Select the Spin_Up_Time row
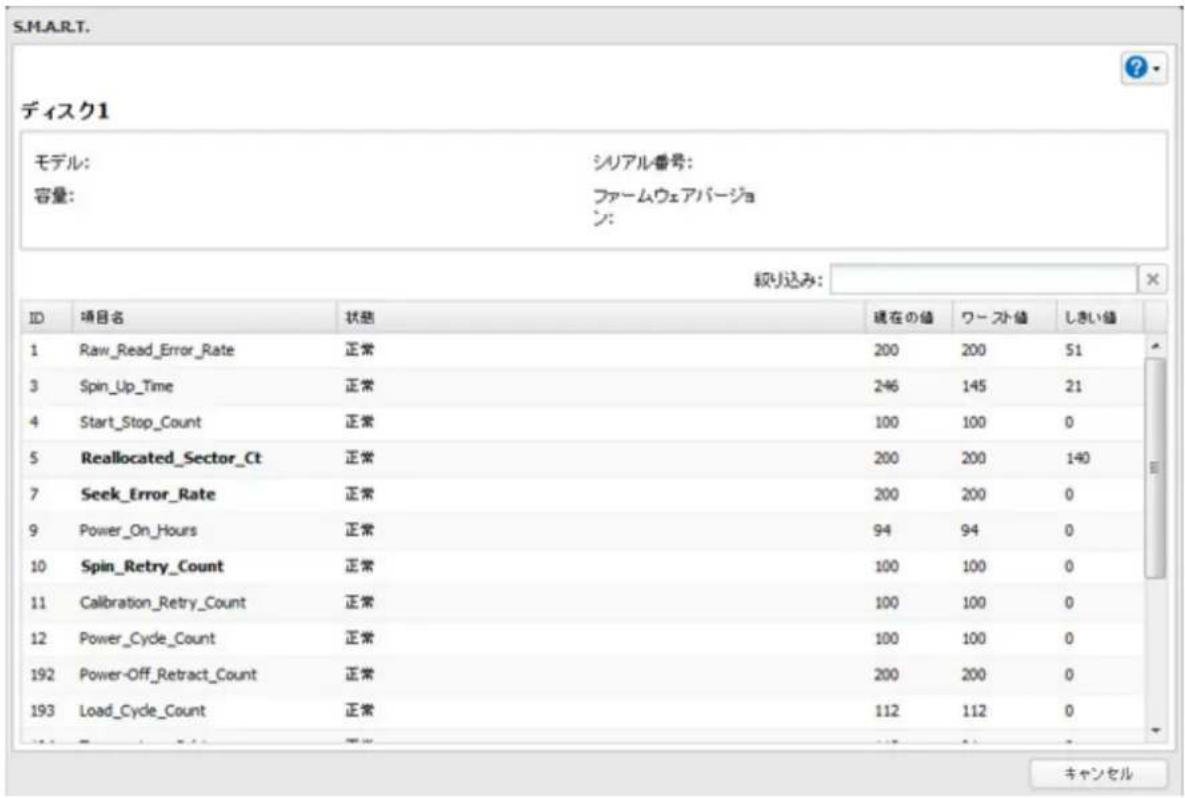The image size is (1185, 798). [583, 386]
